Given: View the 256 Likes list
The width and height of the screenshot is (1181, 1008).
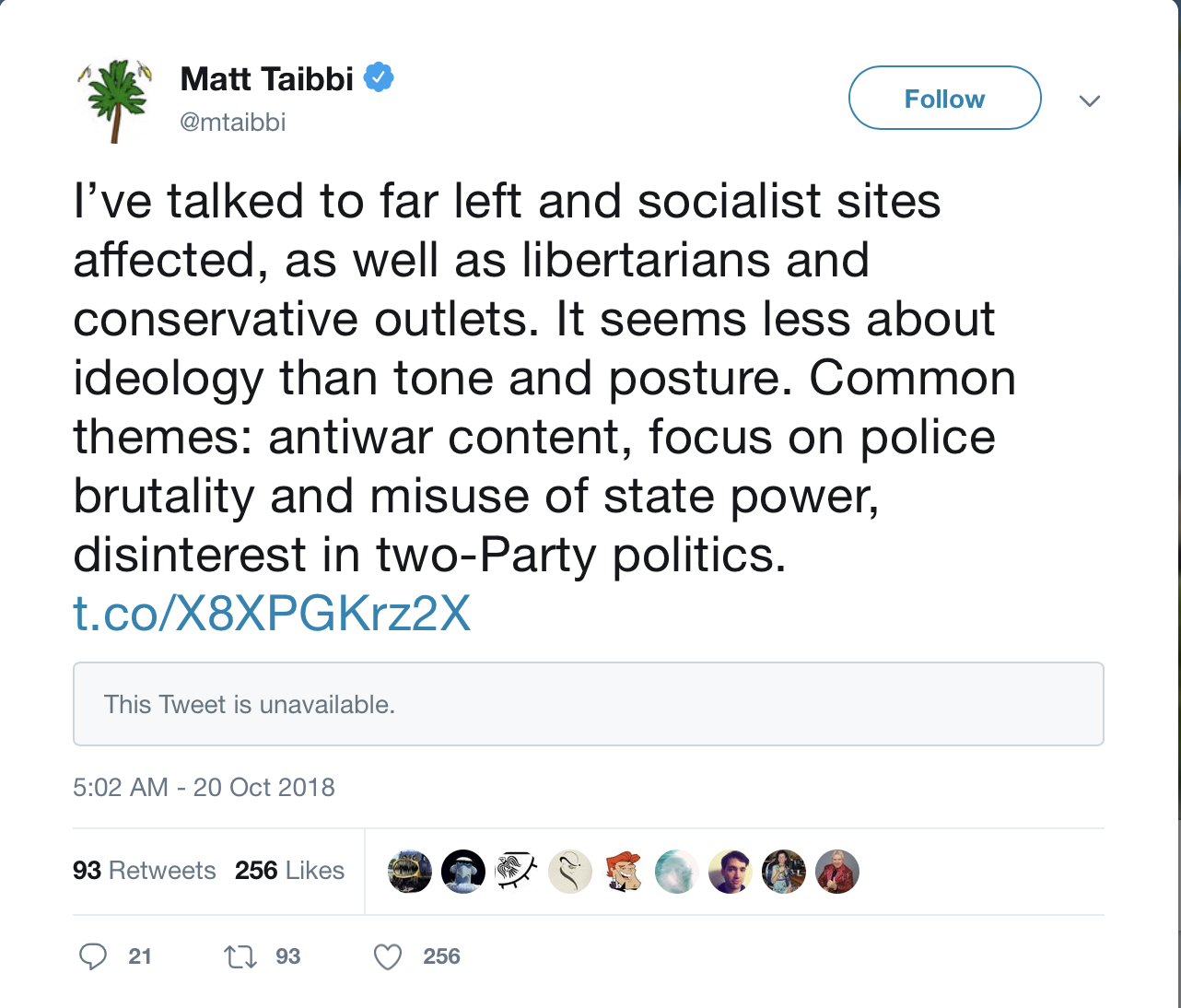Looking at the screenshot, I should click(x=289, y=871).
